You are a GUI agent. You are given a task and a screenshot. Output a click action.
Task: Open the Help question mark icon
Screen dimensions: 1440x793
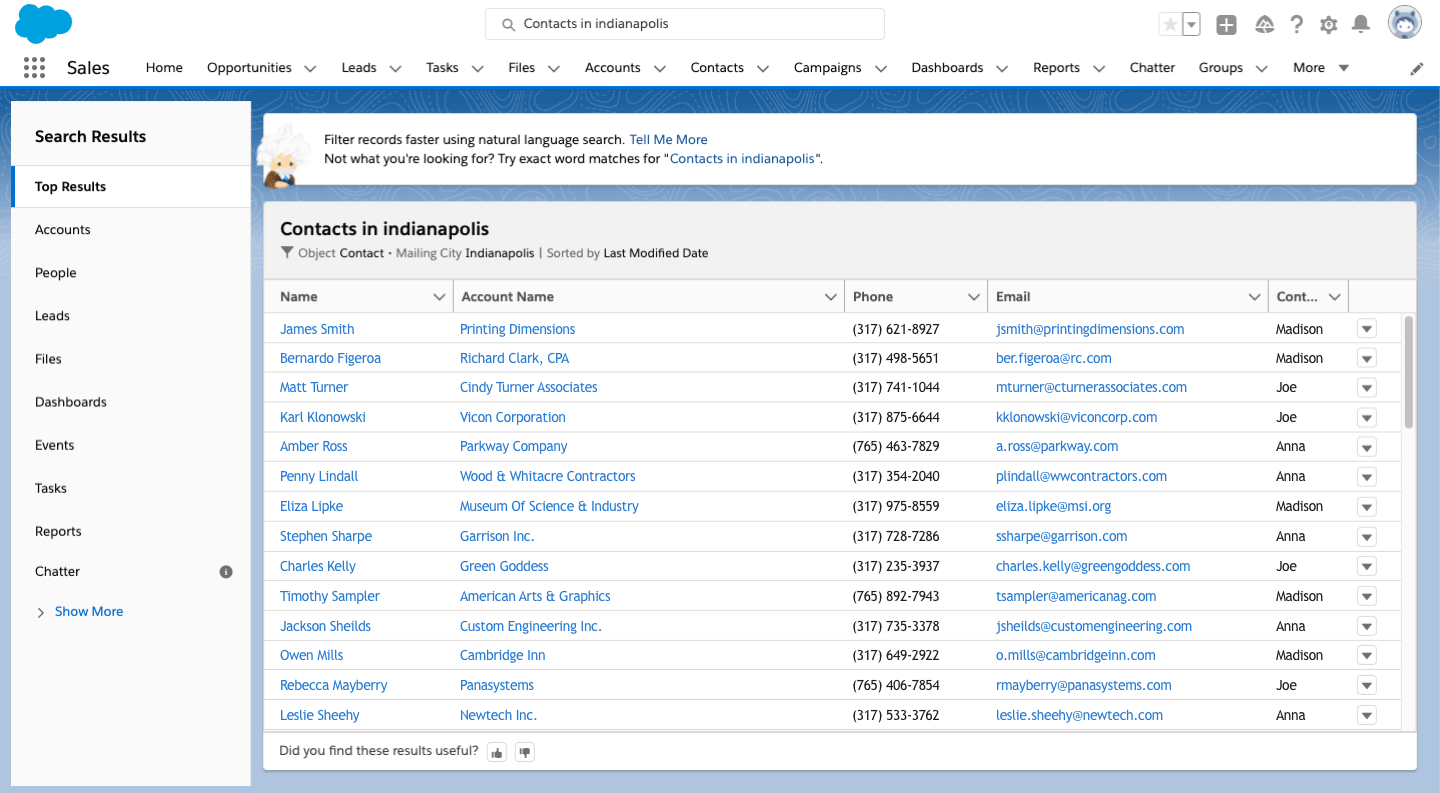pyautogui.click(x=1296, y=25)
